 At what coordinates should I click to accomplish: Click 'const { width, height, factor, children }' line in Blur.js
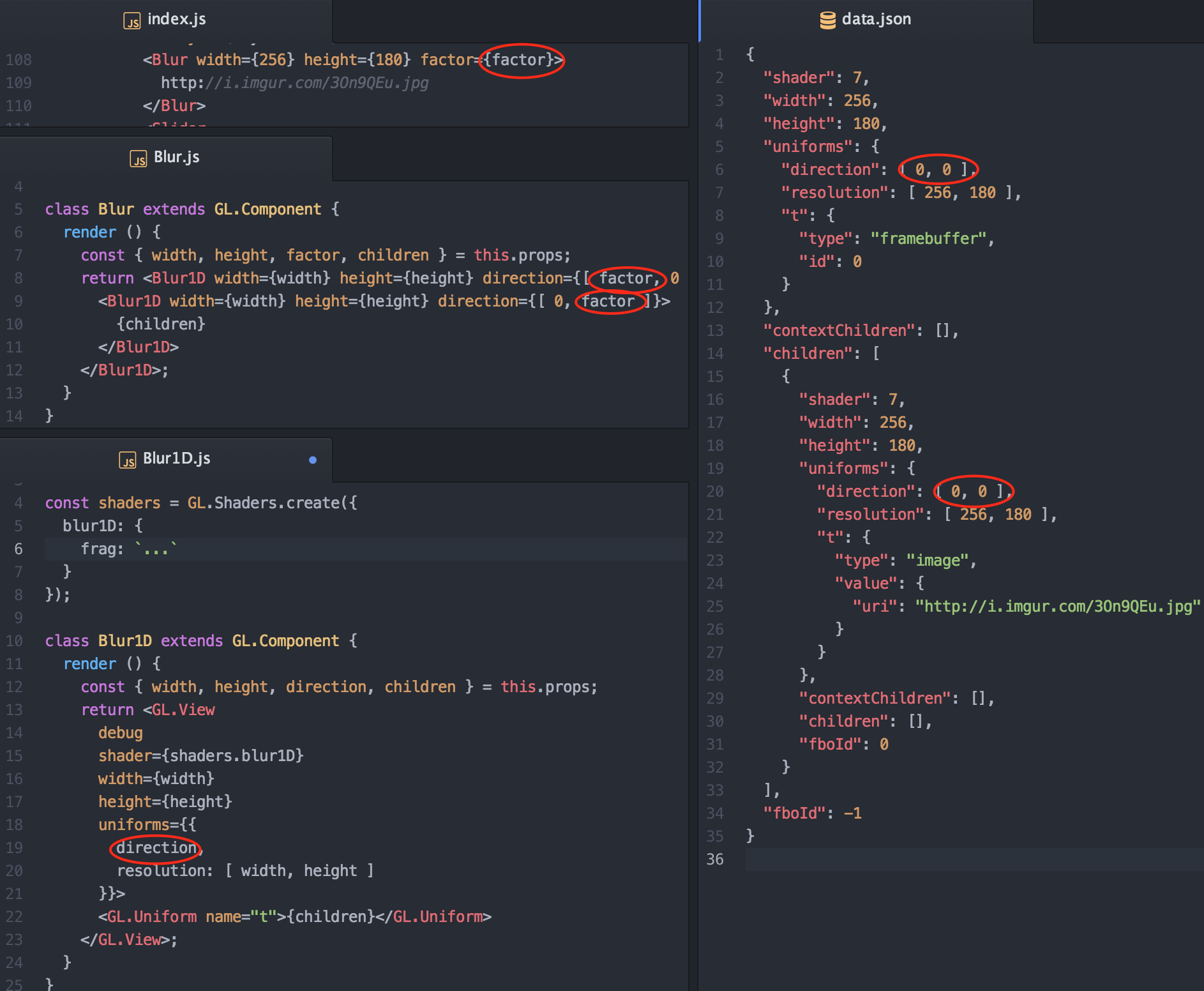(326, 255)
